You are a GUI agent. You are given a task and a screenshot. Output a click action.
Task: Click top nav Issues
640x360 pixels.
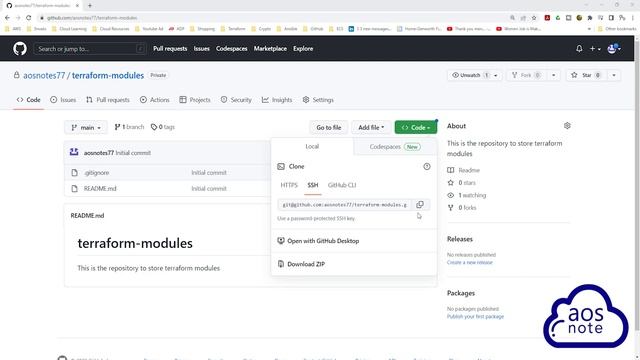tap(202, 49)
